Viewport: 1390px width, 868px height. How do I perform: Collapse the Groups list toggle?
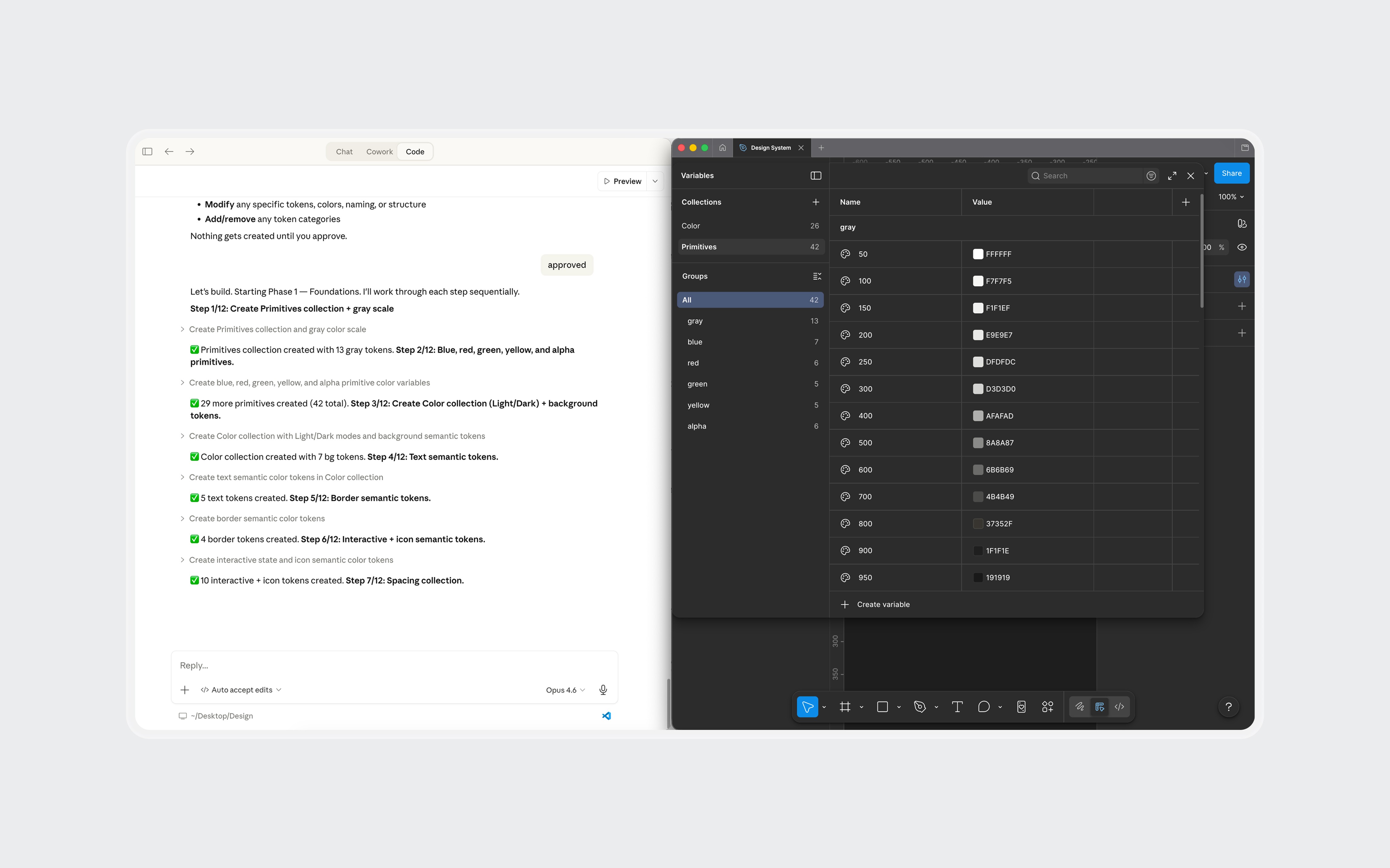816,276
